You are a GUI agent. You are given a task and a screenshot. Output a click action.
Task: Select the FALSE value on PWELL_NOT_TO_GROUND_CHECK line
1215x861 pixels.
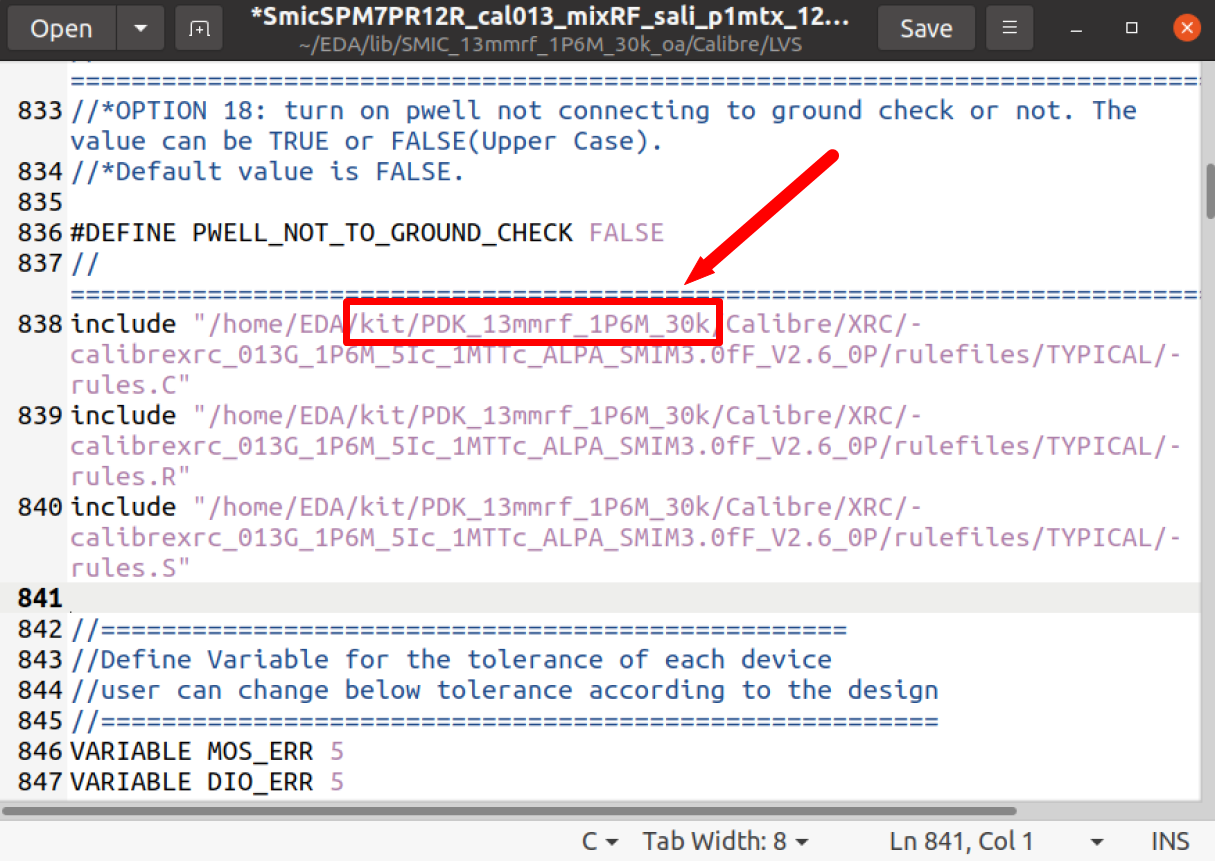click(625, 231)
